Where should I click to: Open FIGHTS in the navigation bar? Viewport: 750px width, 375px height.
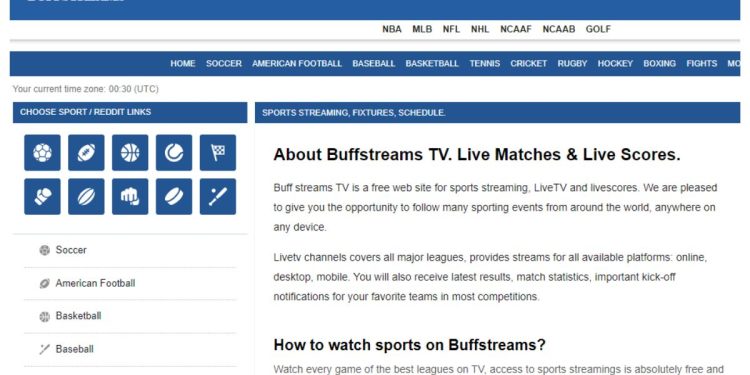702,64
